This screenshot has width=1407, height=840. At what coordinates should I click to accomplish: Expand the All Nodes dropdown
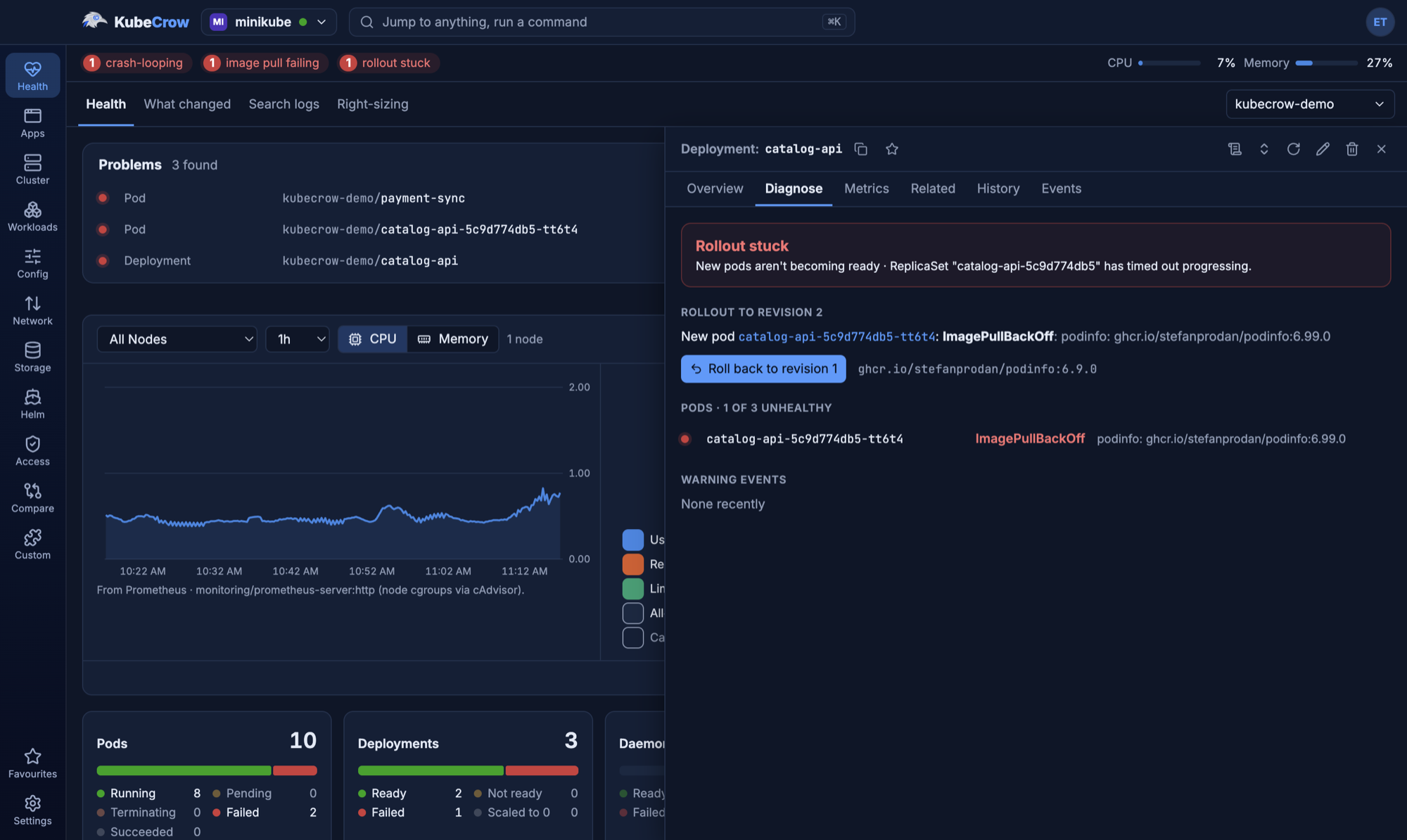pos(177,339)
